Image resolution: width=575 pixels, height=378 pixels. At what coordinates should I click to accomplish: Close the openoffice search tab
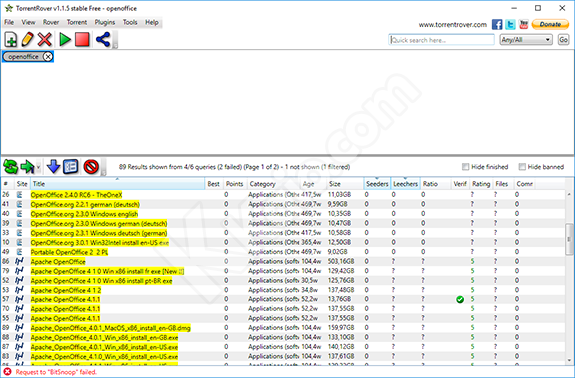[x=48, y=56]
